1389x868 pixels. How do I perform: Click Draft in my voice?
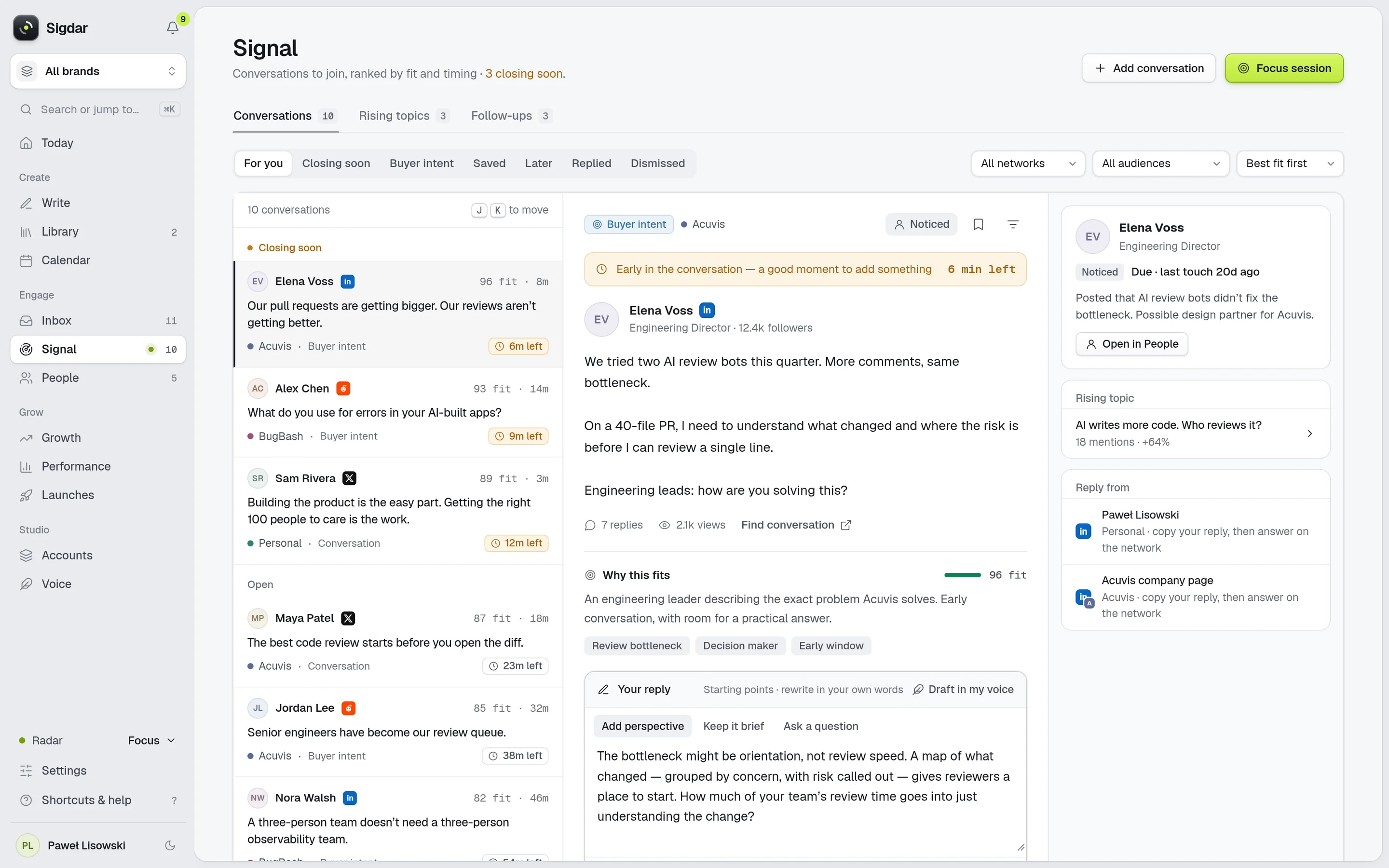[963, 690]
